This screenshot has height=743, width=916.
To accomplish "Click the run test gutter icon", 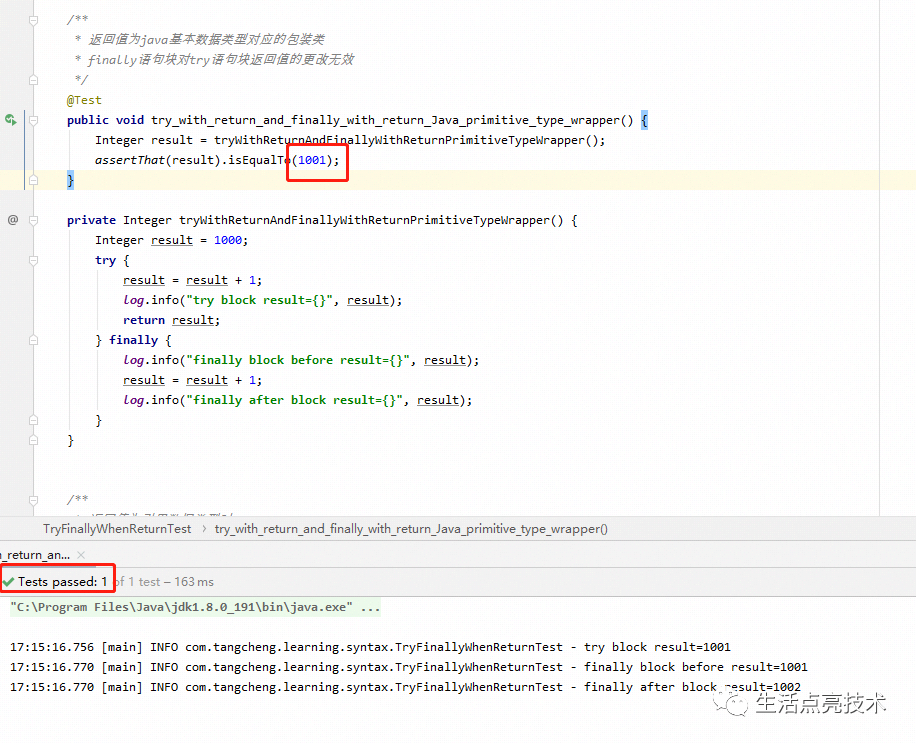I will coord(11,120).
